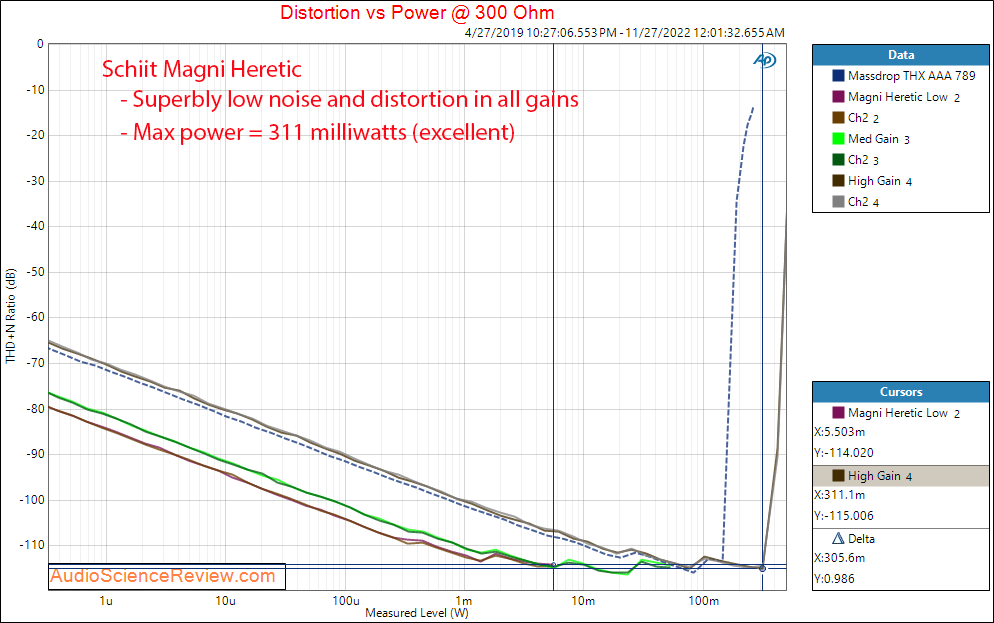994x623 pixels.
Task: Click the Data panel header
Action: click(901, 55)
